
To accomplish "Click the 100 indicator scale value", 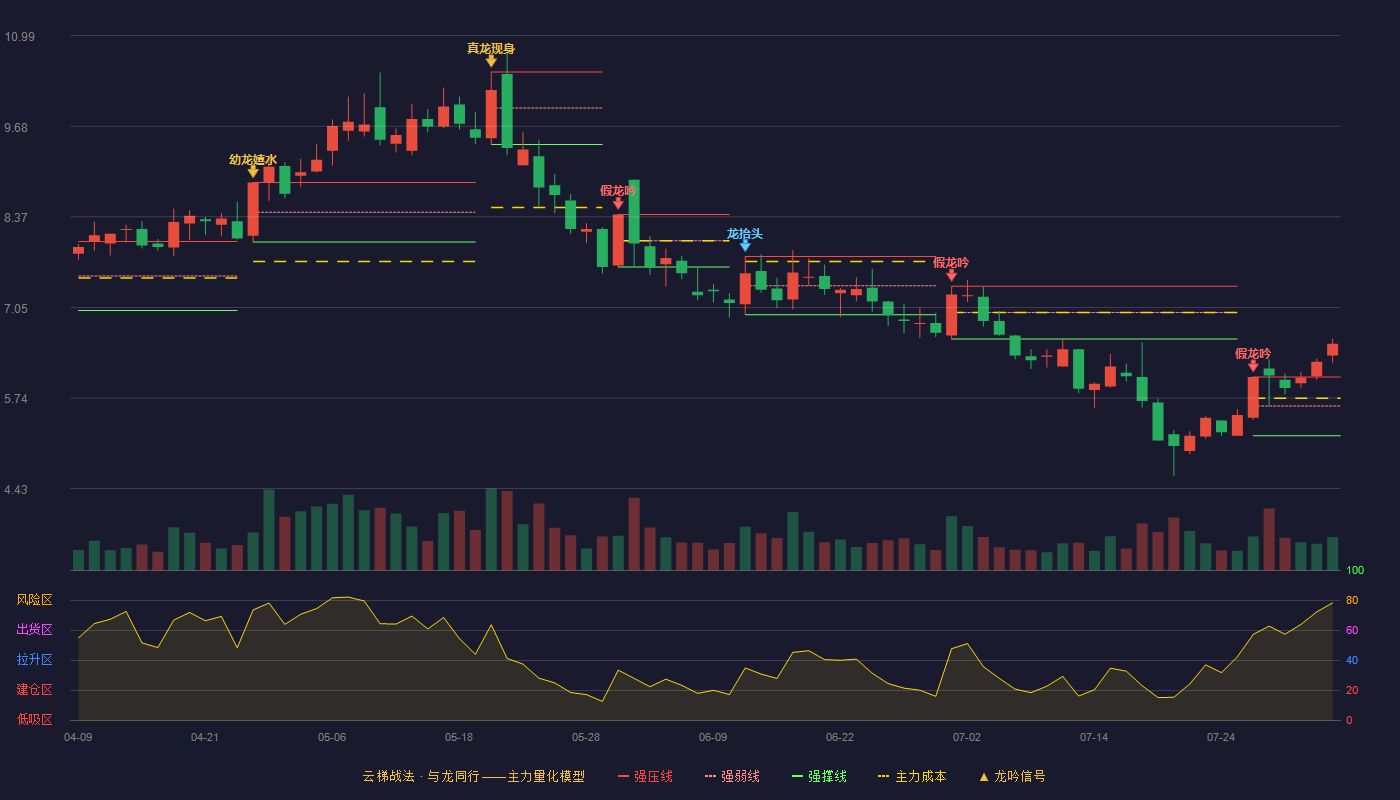I will pyautogui.click(x=1355, y=571).
